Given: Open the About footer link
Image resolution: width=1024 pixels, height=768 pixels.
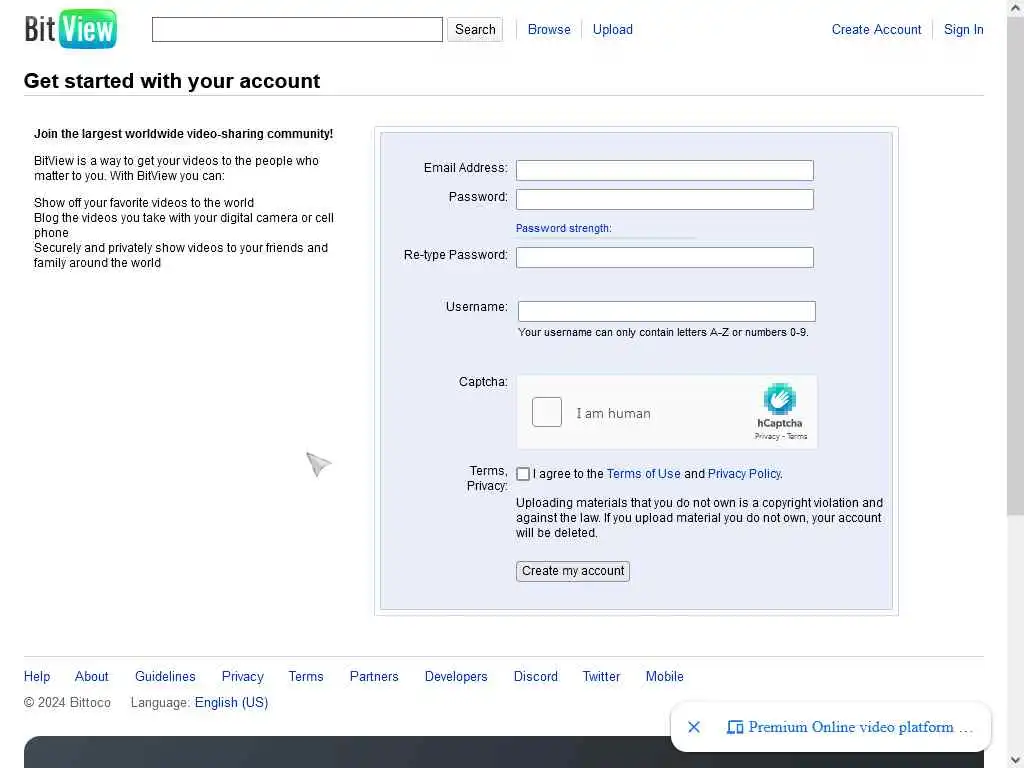Looking at the screenshot, I should click(91, 677).
